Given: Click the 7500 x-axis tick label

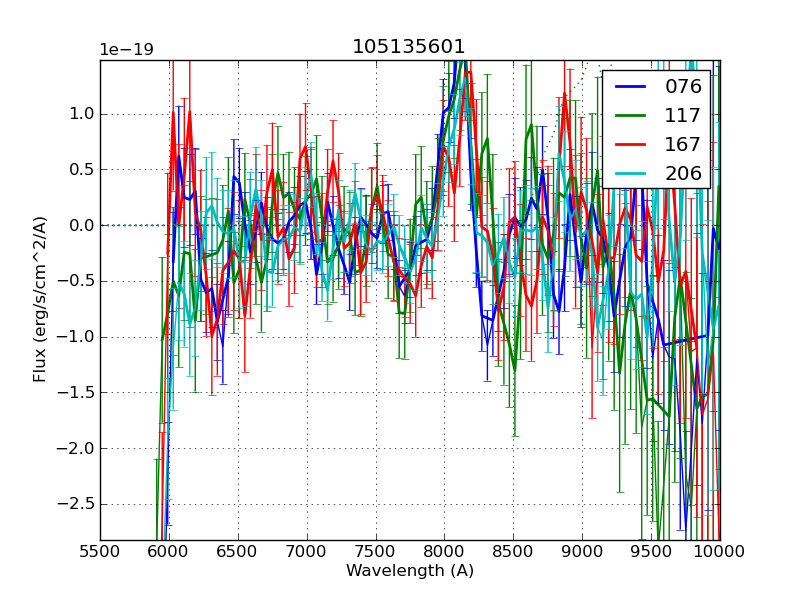Looking at the screenshot, I should point(375,550).
